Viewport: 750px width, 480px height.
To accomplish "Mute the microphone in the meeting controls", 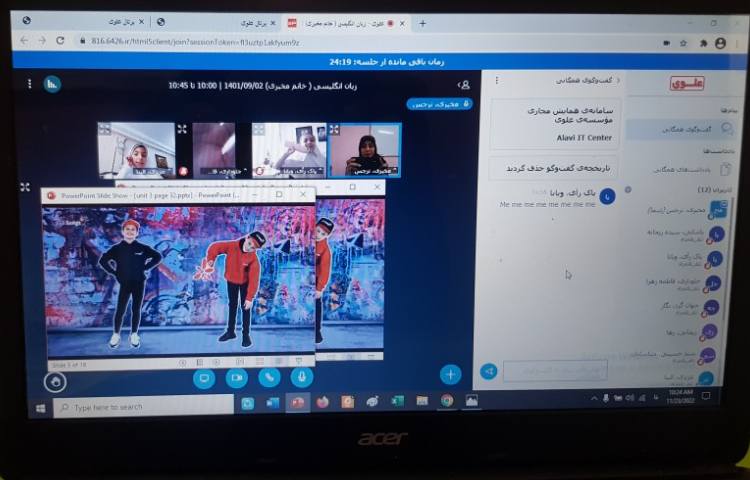I will pos(302,378).
